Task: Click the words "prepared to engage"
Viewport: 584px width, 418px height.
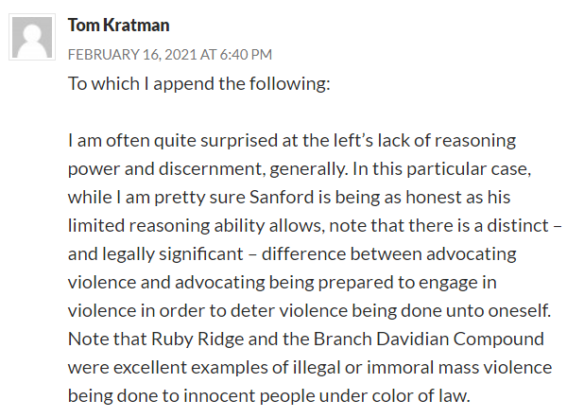Action: click(x=403, y=282)
